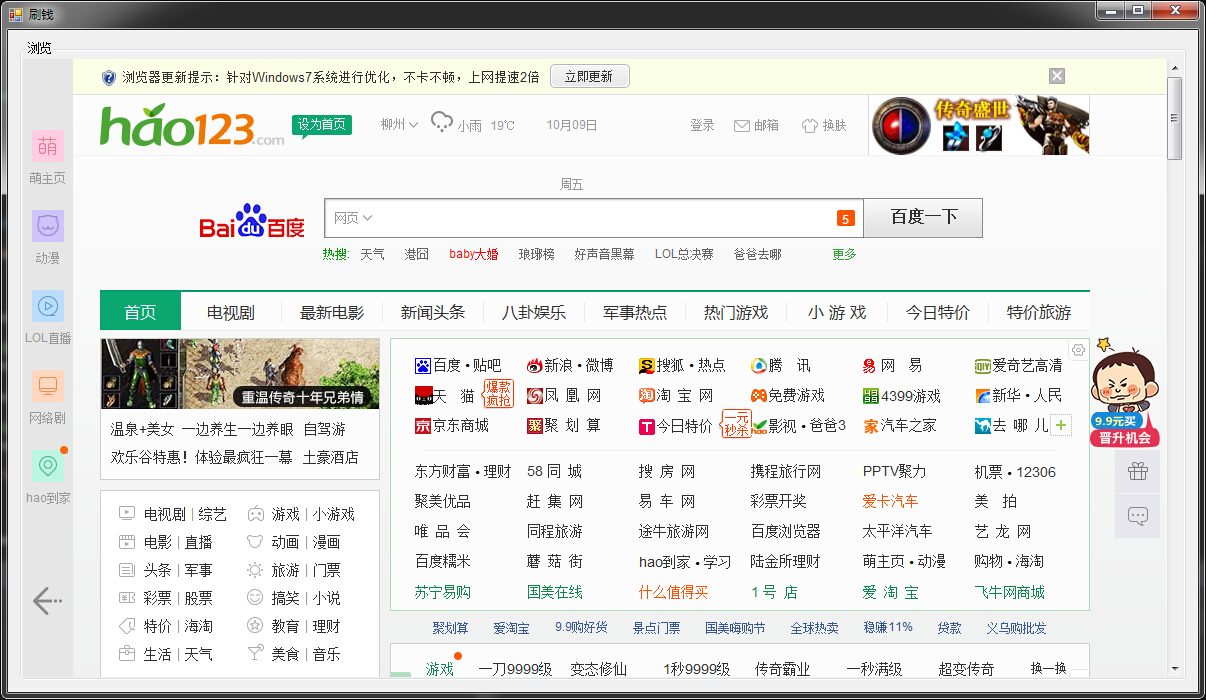This screenshot has width=1206, height=700.
Task: Open the 浏览 menu
Action: pyautogui.click(x=39, y=47)
